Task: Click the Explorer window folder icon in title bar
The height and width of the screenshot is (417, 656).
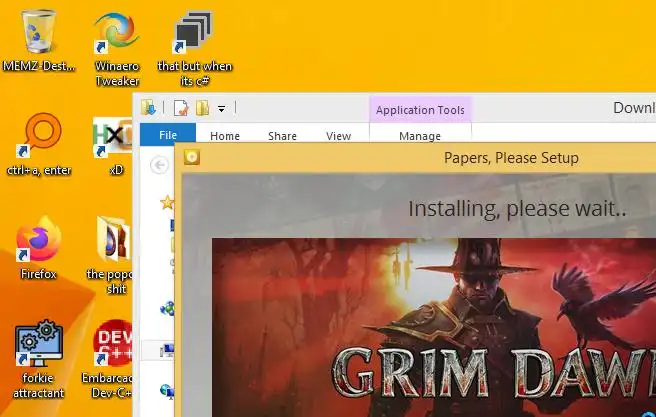Action: [x=149, y=107]
